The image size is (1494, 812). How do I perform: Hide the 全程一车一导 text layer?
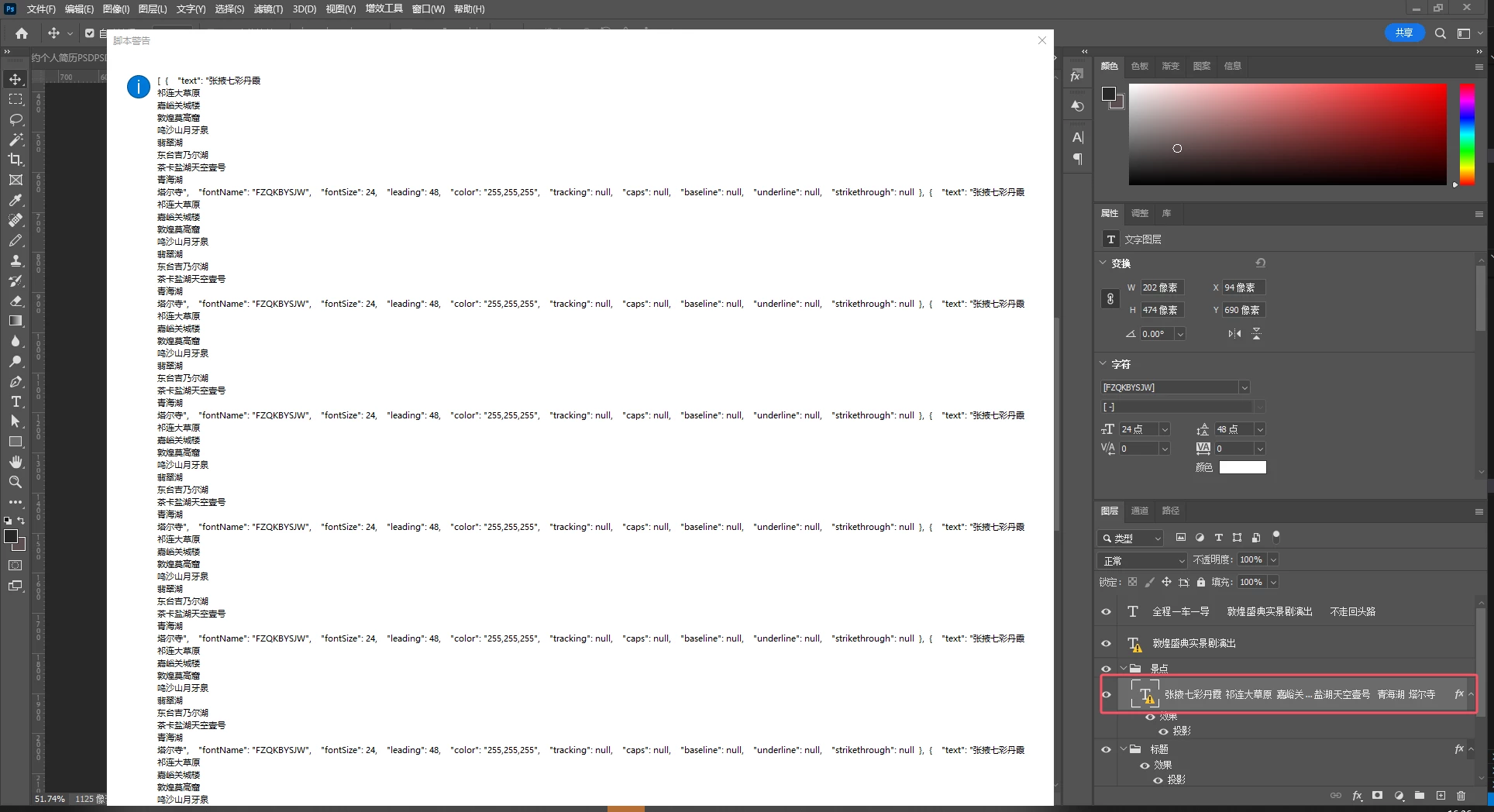(x=1106, y=612)
